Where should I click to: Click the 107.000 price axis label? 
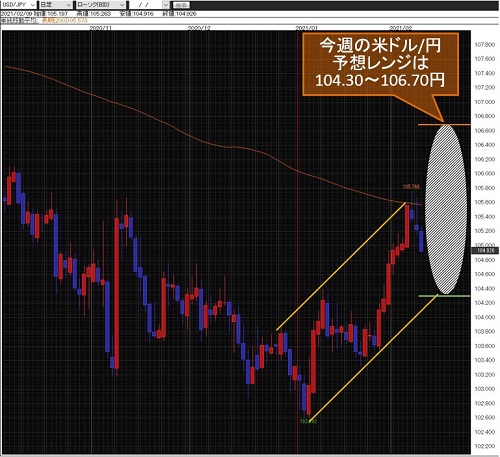point(485,102)
